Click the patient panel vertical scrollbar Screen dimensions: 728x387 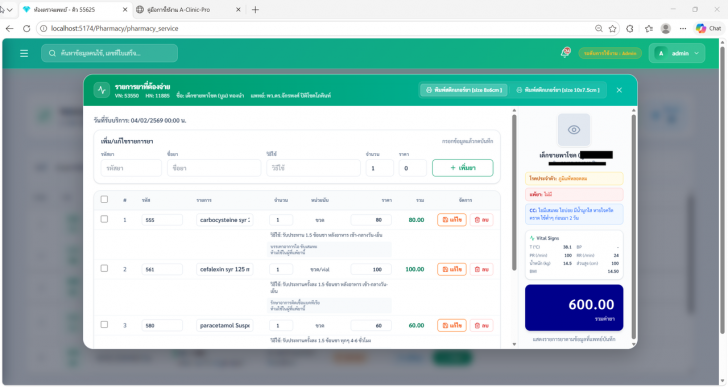633,226
